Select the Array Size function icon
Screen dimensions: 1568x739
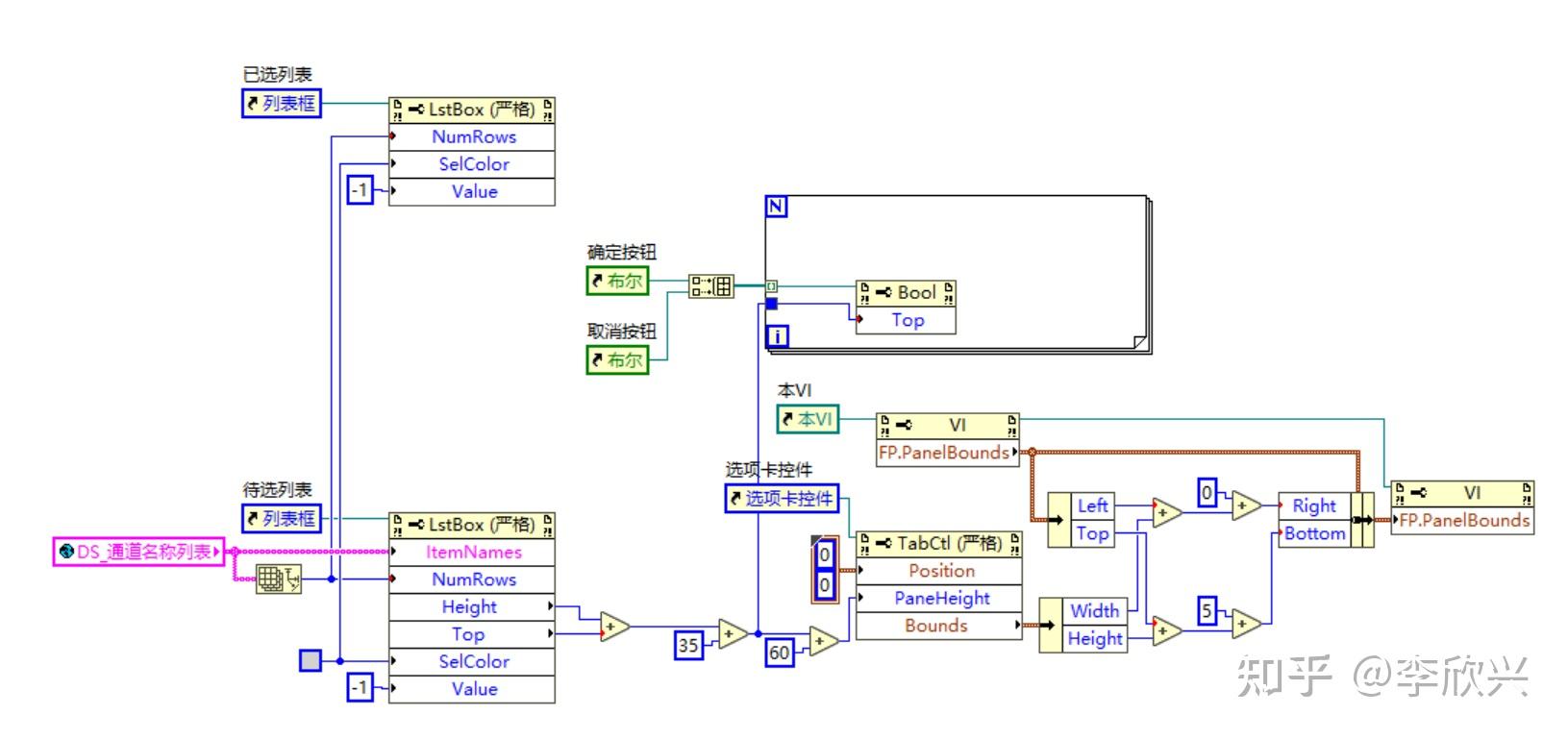(279, 579)
